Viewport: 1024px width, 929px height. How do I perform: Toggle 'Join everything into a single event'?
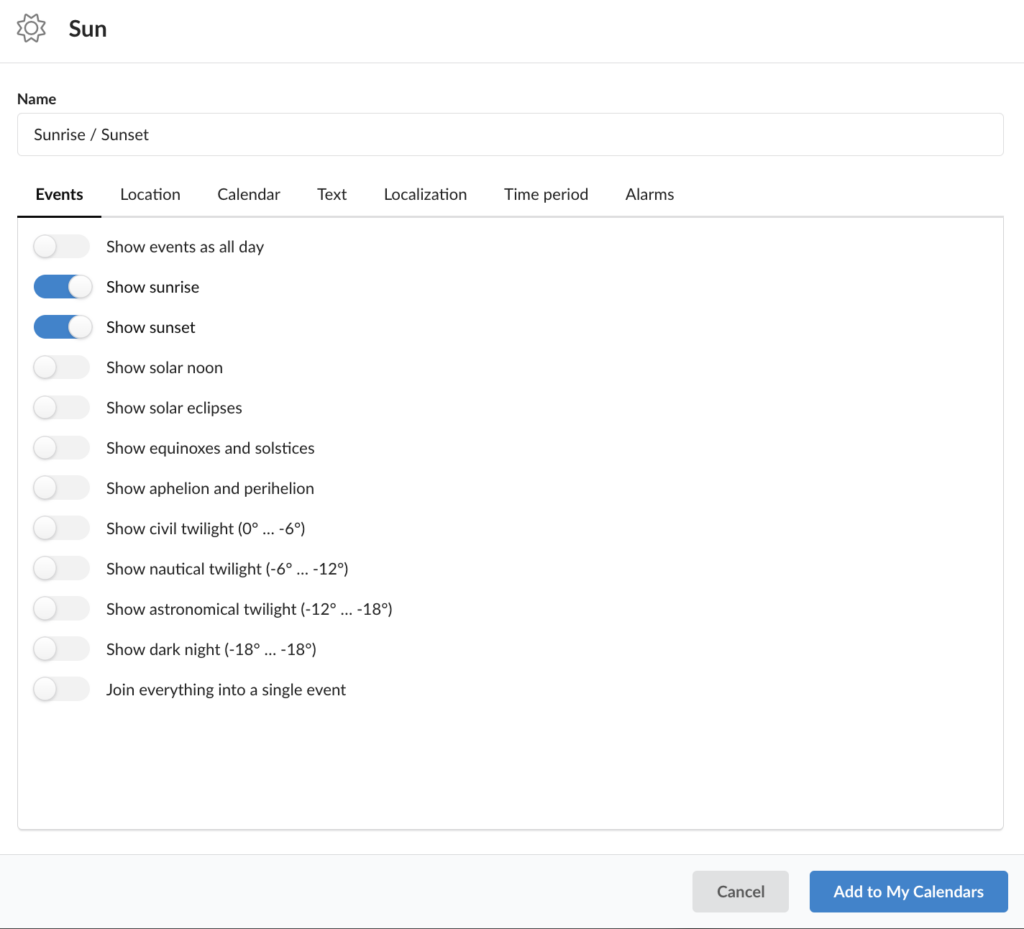point(61,688)
